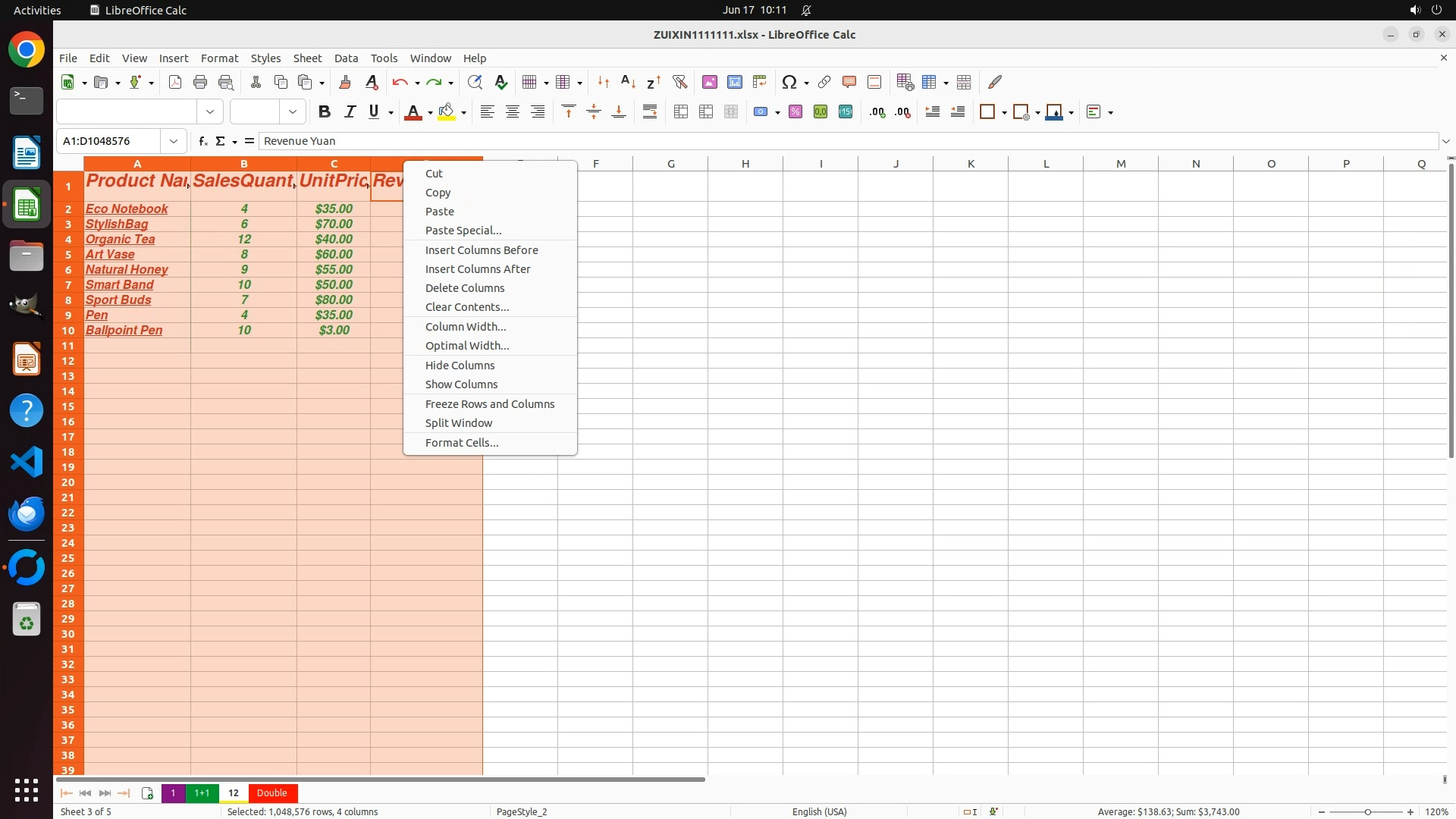Click the Insert Chart icon

tap(734, 82)
